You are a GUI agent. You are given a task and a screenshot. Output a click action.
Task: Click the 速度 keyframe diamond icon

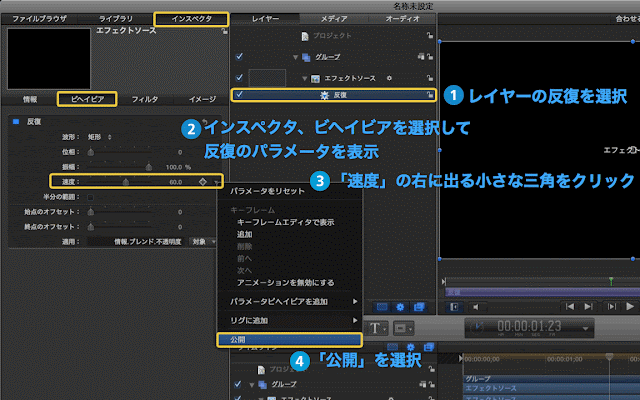[x=203, y=182]
